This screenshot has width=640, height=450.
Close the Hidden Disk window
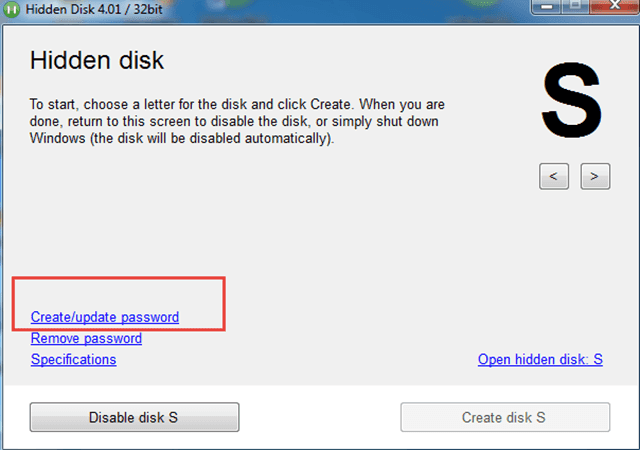click(614, 6)
